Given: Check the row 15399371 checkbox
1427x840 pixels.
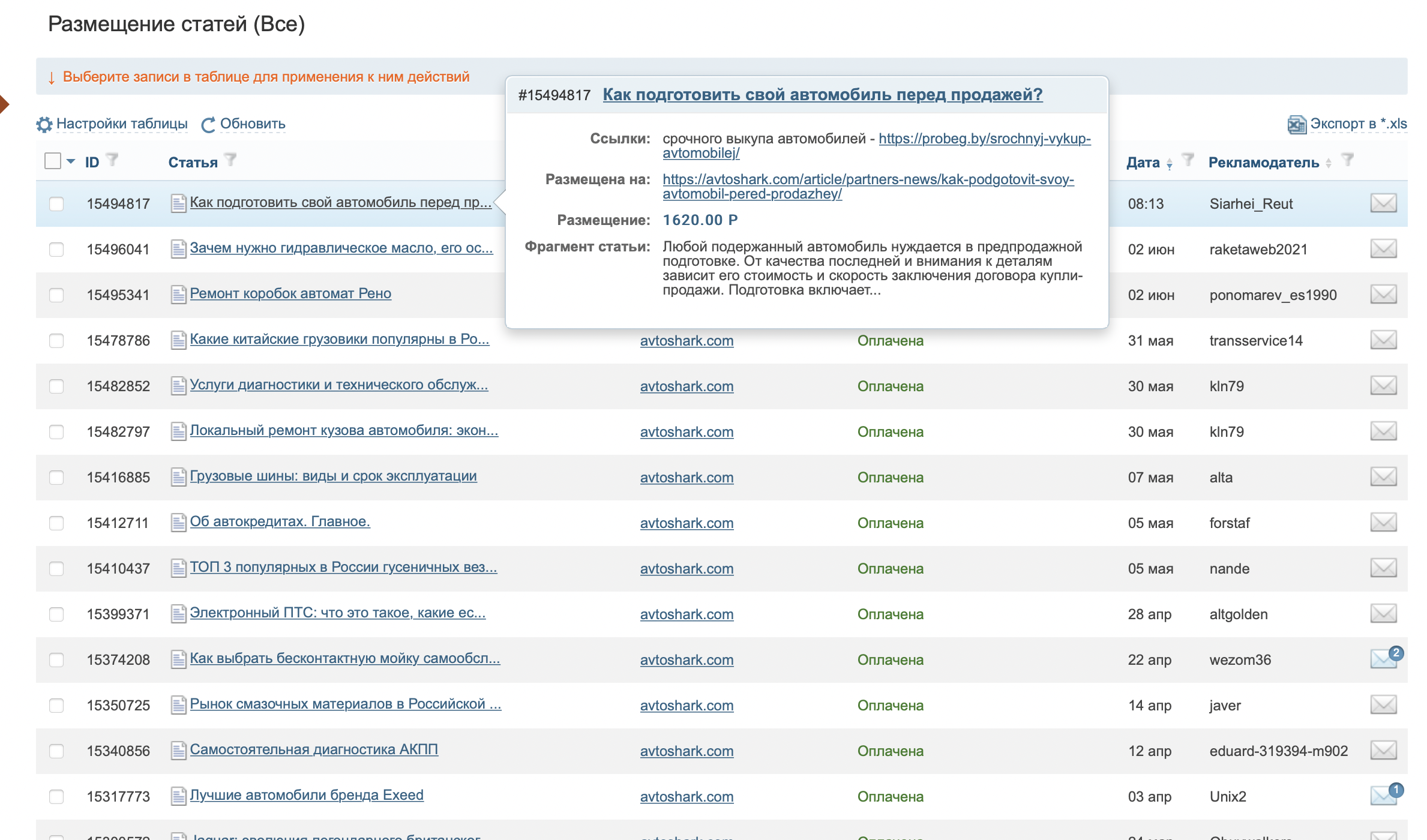Looking at the screenshot, I should pos(56,614).
